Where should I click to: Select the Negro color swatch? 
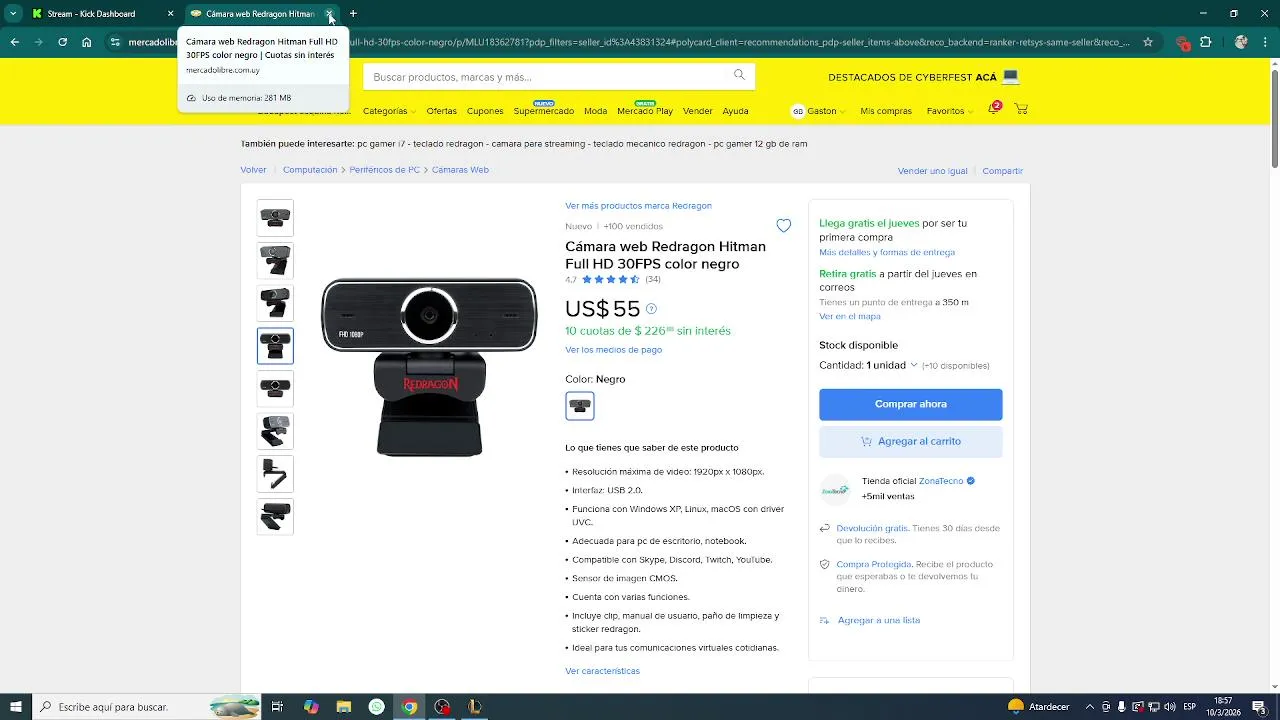[580, 406]
